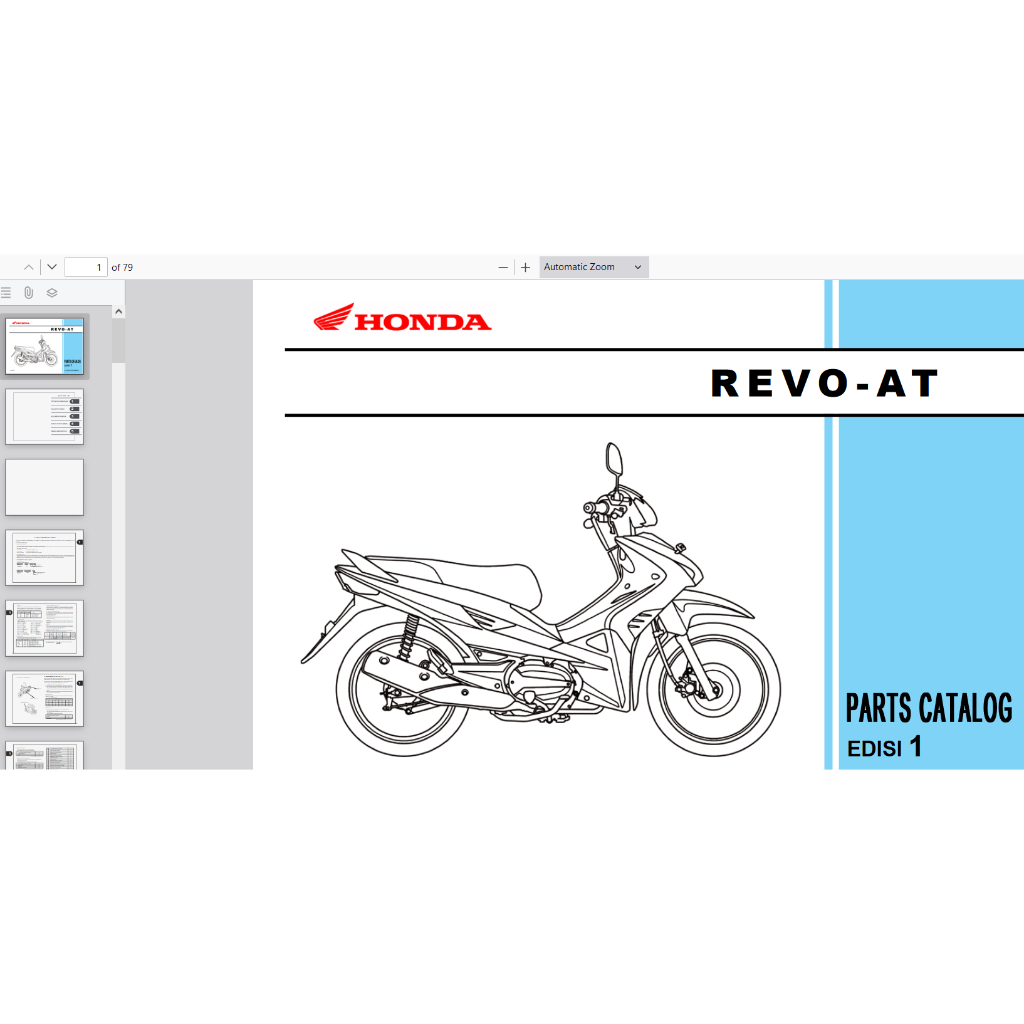Image resolution: width=1024 pixels, height=1024 pixels.
Task: Show the document outline panel
Action: click(x=6, y=293)
